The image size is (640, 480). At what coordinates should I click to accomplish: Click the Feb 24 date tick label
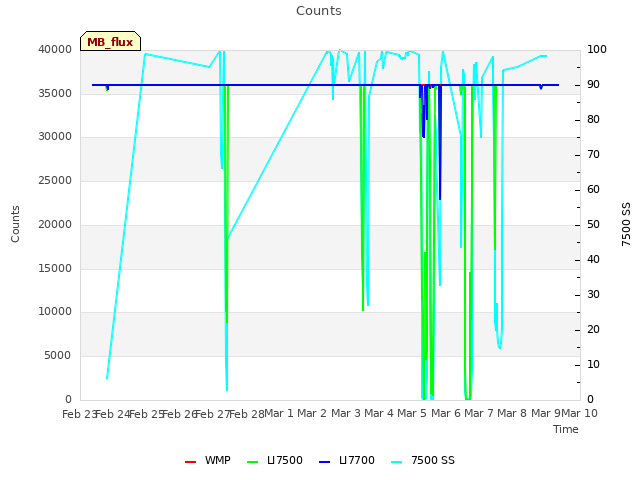coord(113,414)
